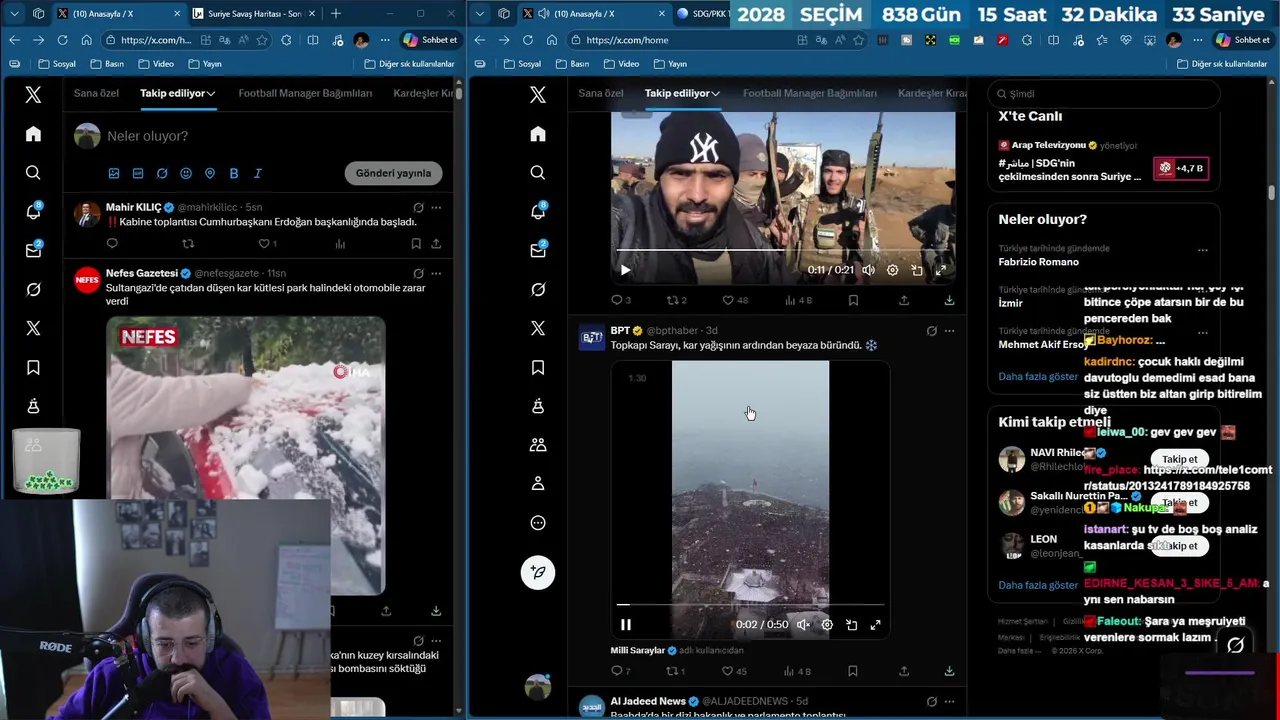The image size is (1280, 720).
Task: Play the upper video at 0:11
Action: (x=626, y=270)
